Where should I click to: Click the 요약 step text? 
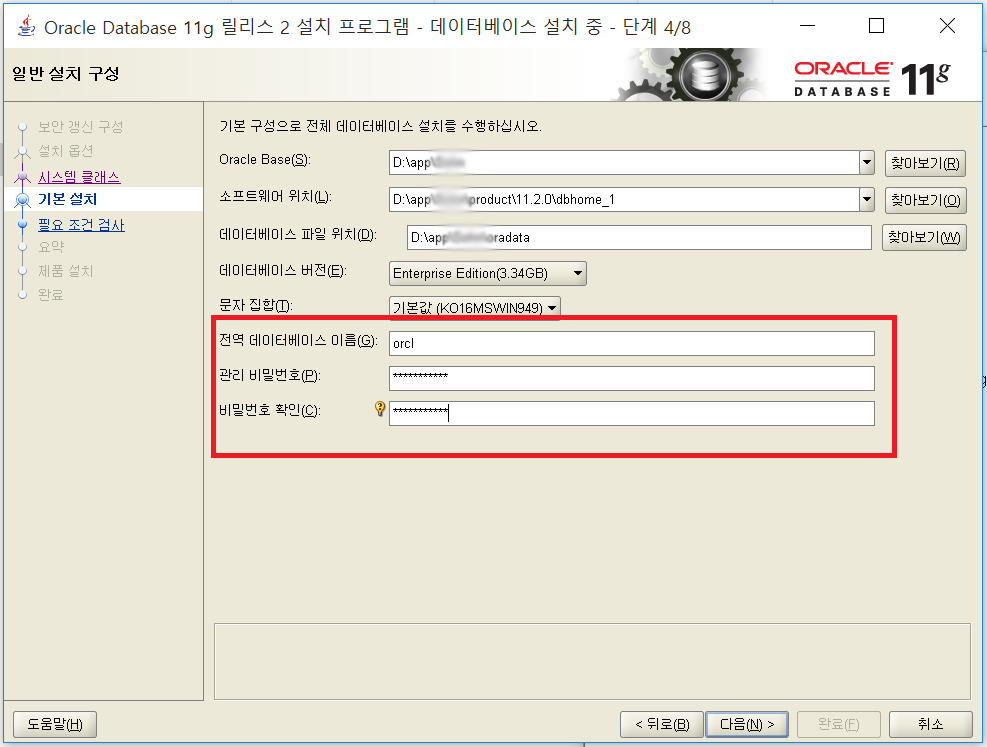pos(51,247)
